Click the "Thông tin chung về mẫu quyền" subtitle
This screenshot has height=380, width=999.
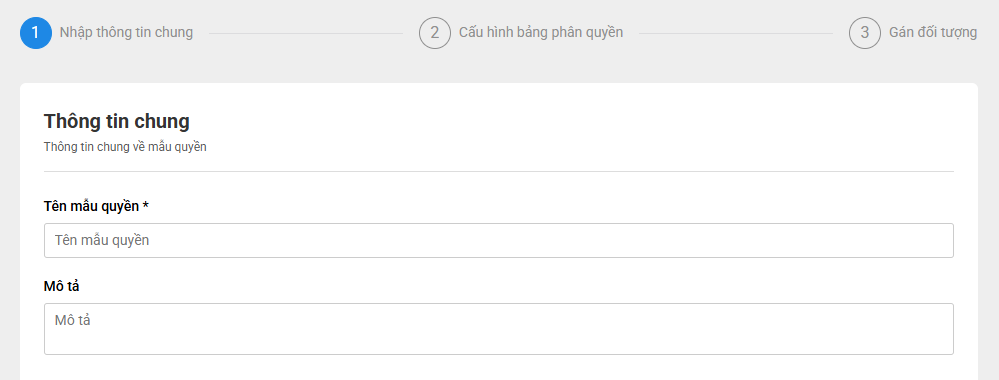coord(125,147)
